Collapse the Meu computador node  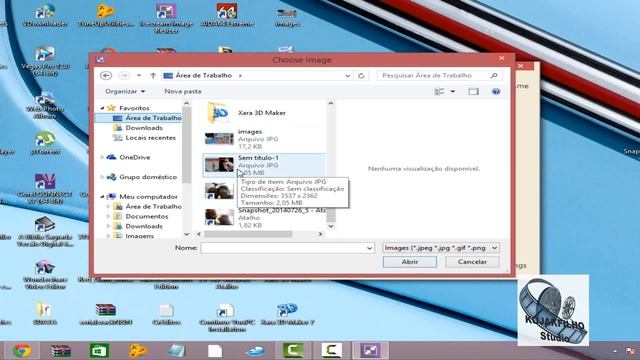[x=102, y=196]
